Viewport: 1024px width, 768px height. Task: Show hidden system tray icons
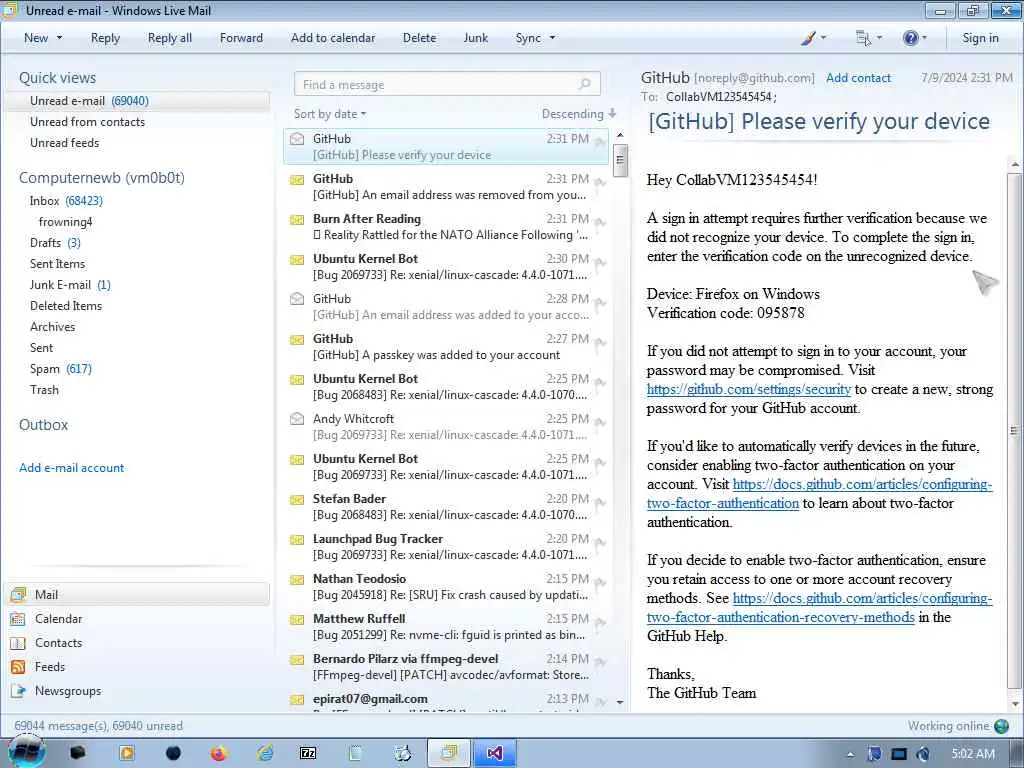[x=850, y=754]
